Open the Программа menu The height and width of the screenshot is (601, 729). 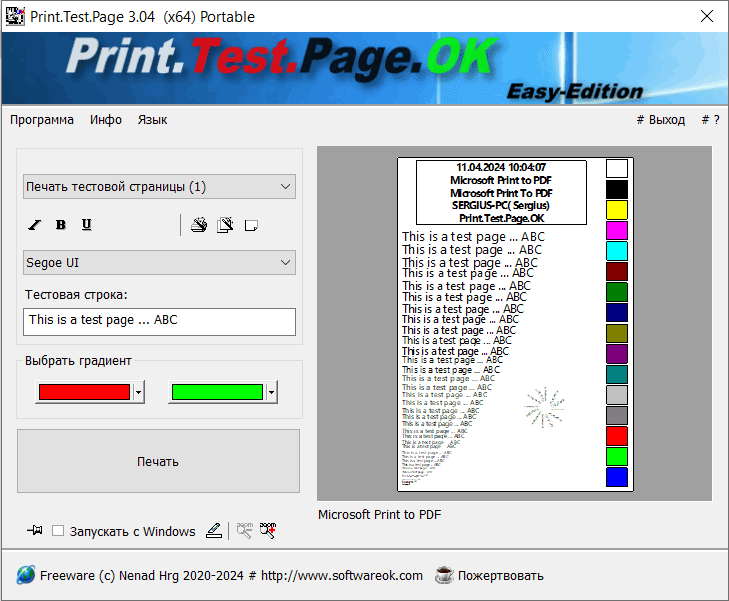pos(42,120)
